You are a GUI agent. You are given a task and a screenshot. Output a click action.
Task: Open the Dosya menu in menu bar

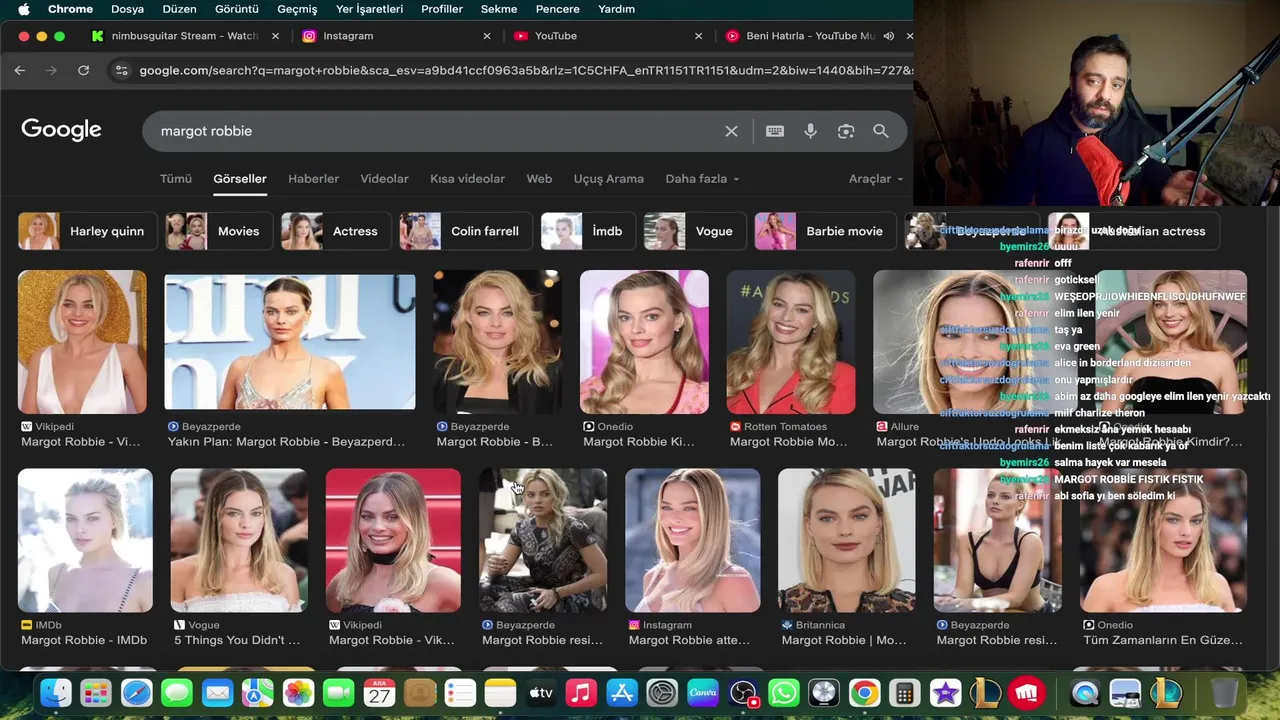pos(127,9)
